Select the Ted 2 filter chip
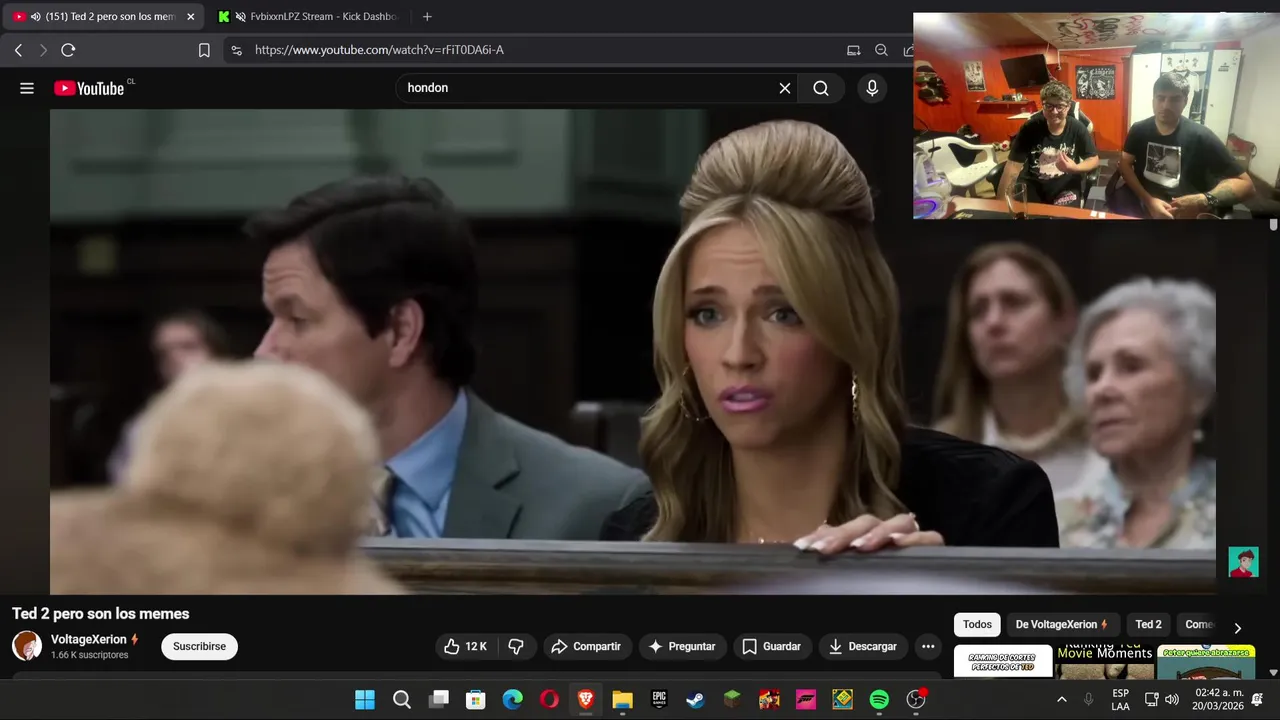Image resolution: width=1280 pixels, height=720 pixels. [1148, 624]
